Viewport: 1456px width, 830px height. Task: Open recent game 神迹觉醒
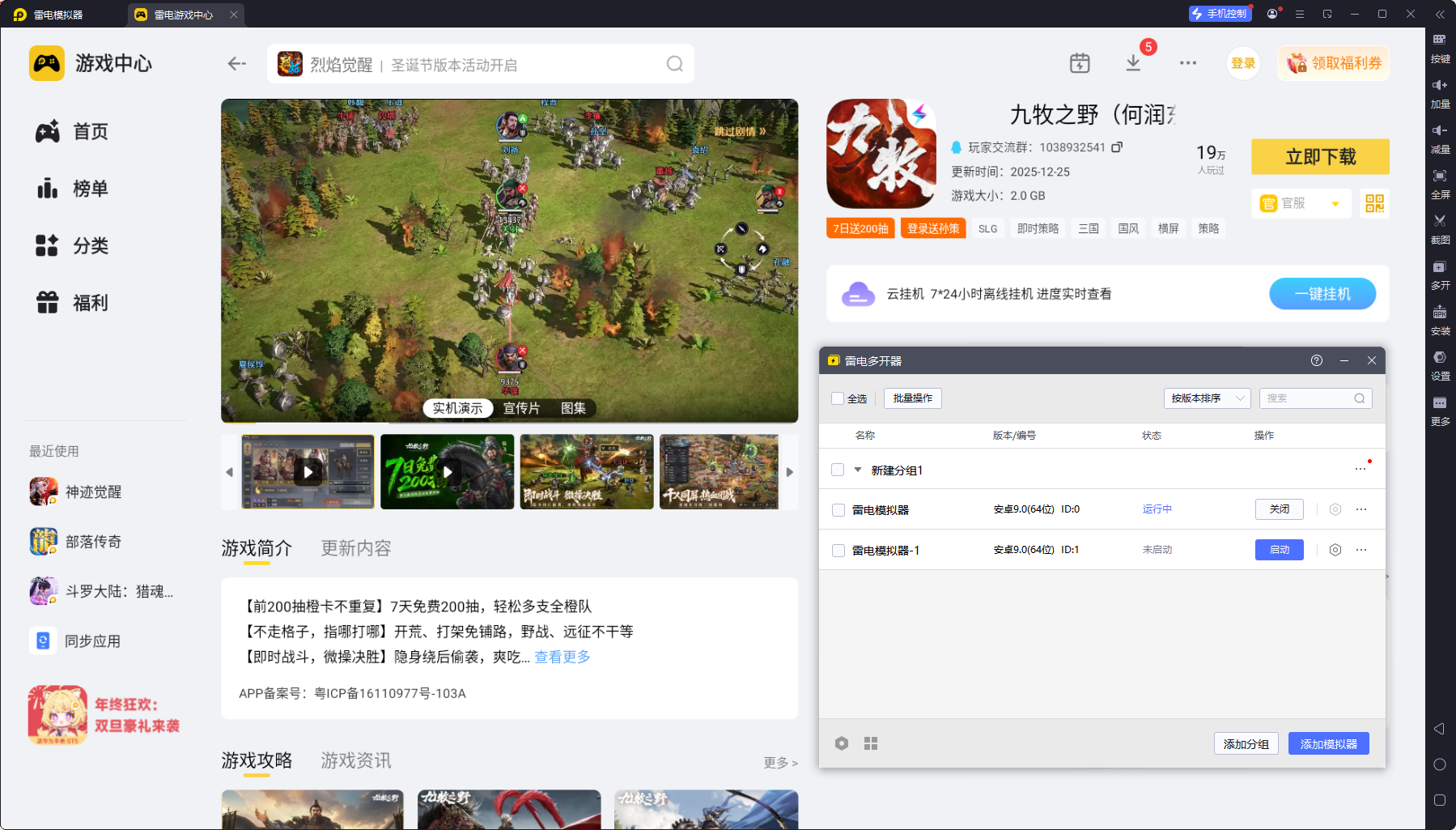76,492
